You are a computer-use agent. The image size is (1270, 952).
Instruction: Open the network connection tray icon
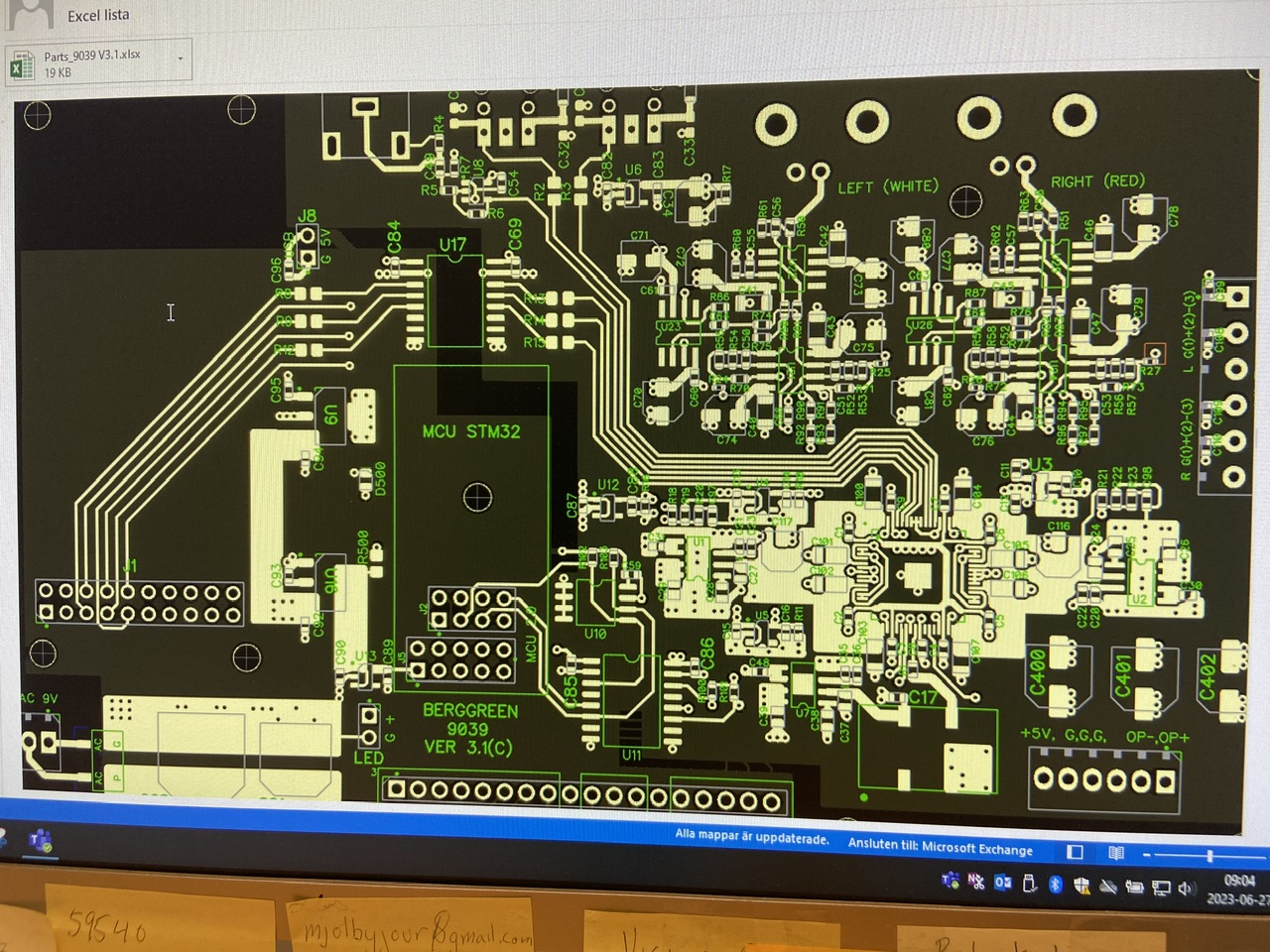point(1161,888)
